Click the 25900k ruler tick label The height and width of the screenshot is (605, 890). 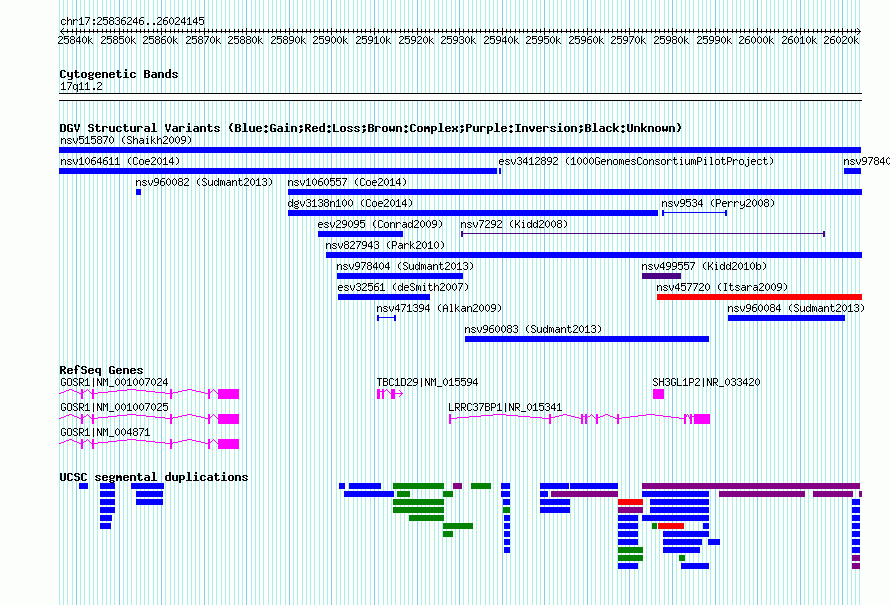click(x=330, y=40)
